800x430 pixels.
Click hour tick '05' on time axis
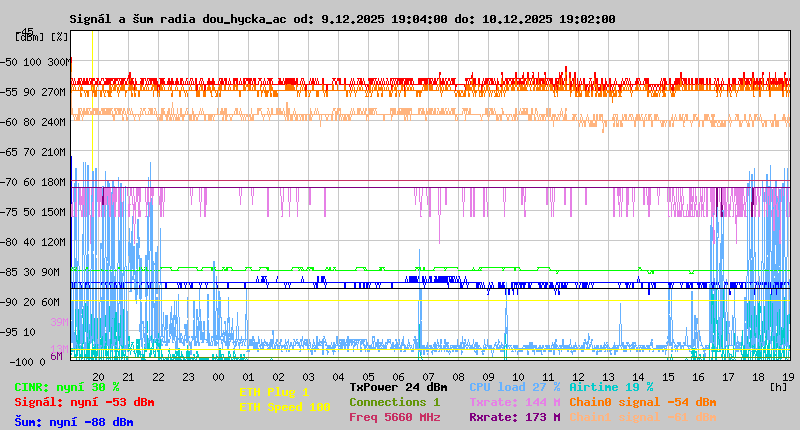(x=368, y=377)
